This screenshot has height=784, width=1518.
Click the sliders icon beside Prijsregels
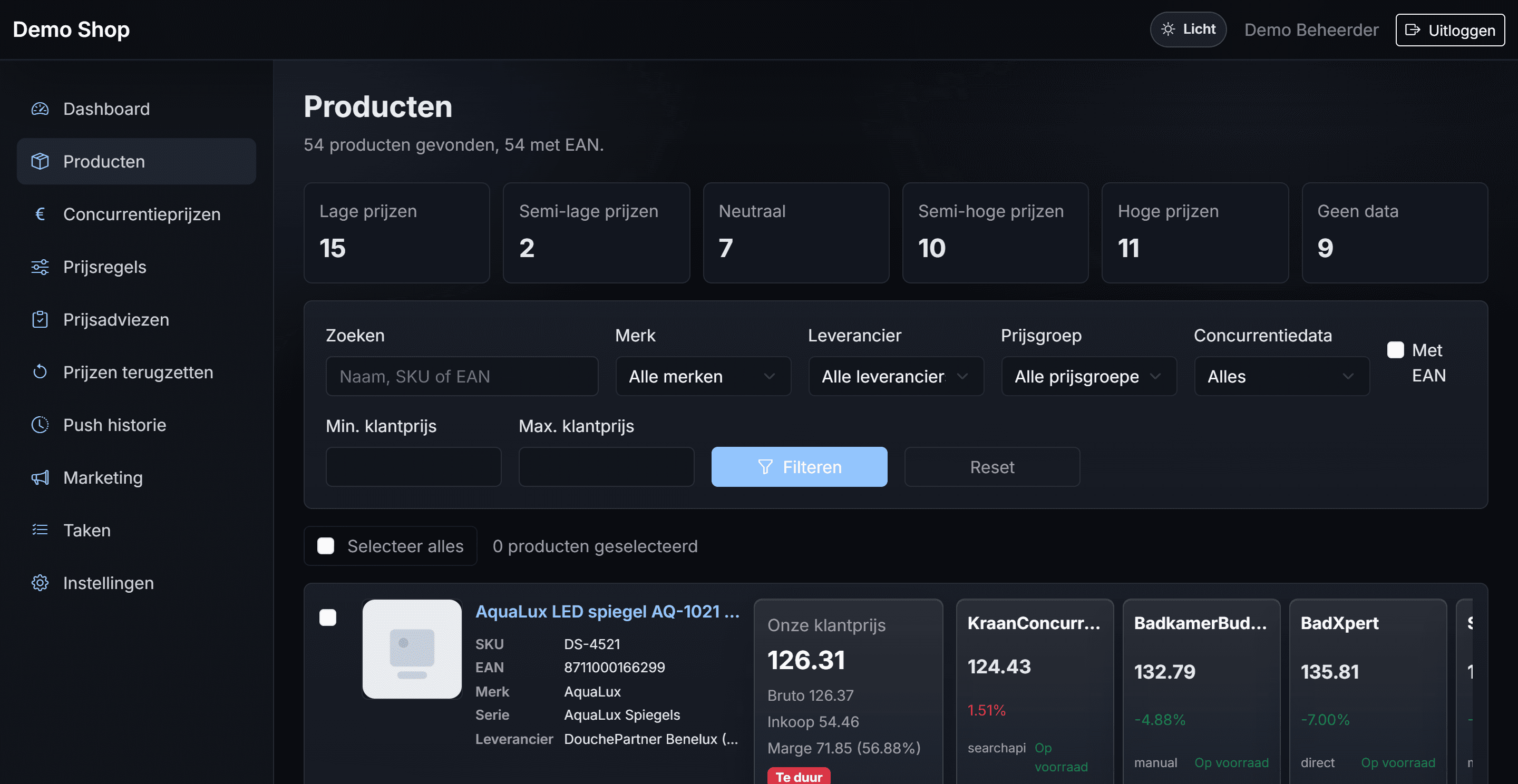click(x=40, y=267)
